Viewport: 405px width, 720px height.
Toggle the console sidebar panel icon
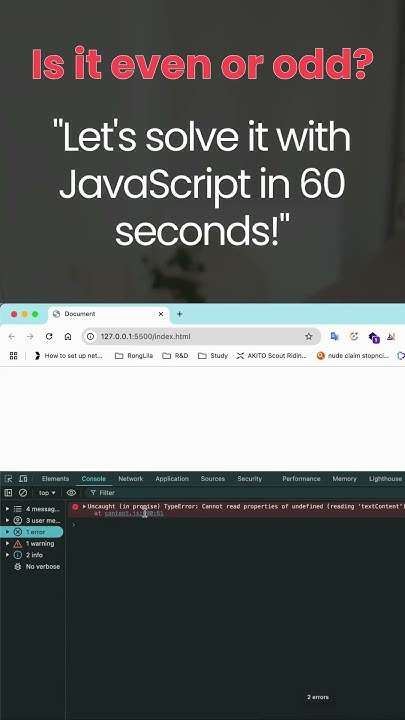pyautogui.click(x=8, y=493)
